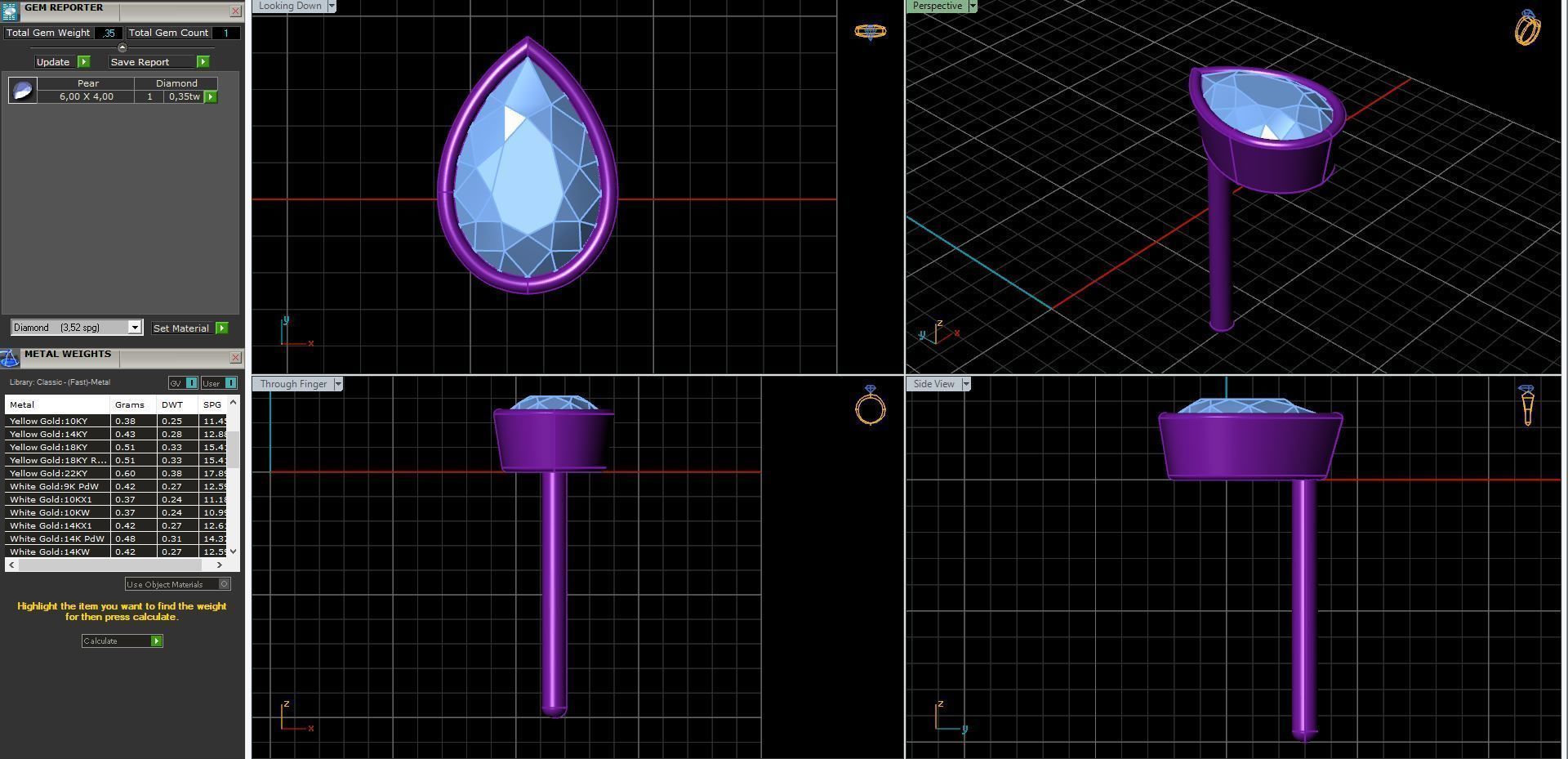Click the 6,00 X 4,00 gem size cell

[87, 97]
